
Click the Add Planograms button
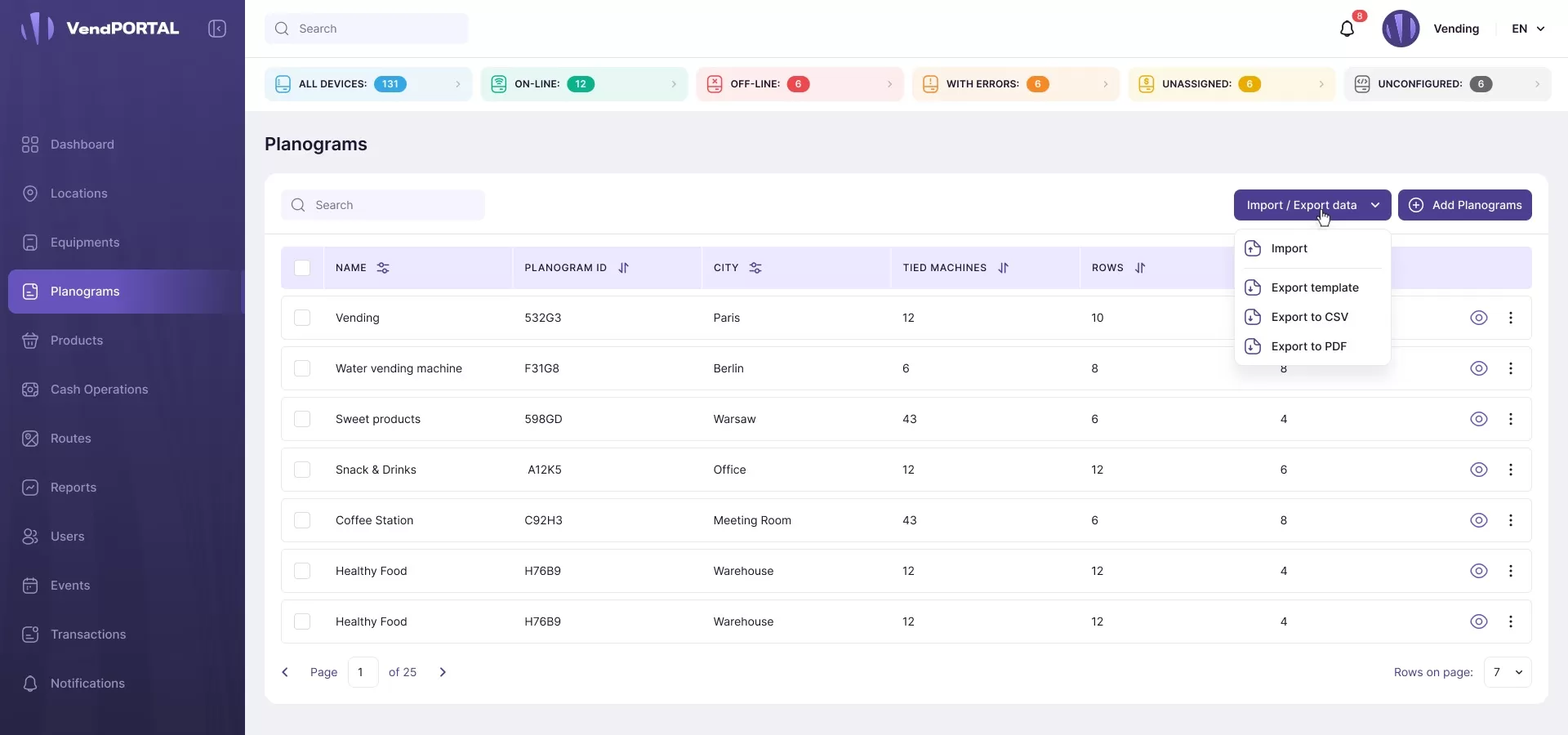(x=1464, y=205)
